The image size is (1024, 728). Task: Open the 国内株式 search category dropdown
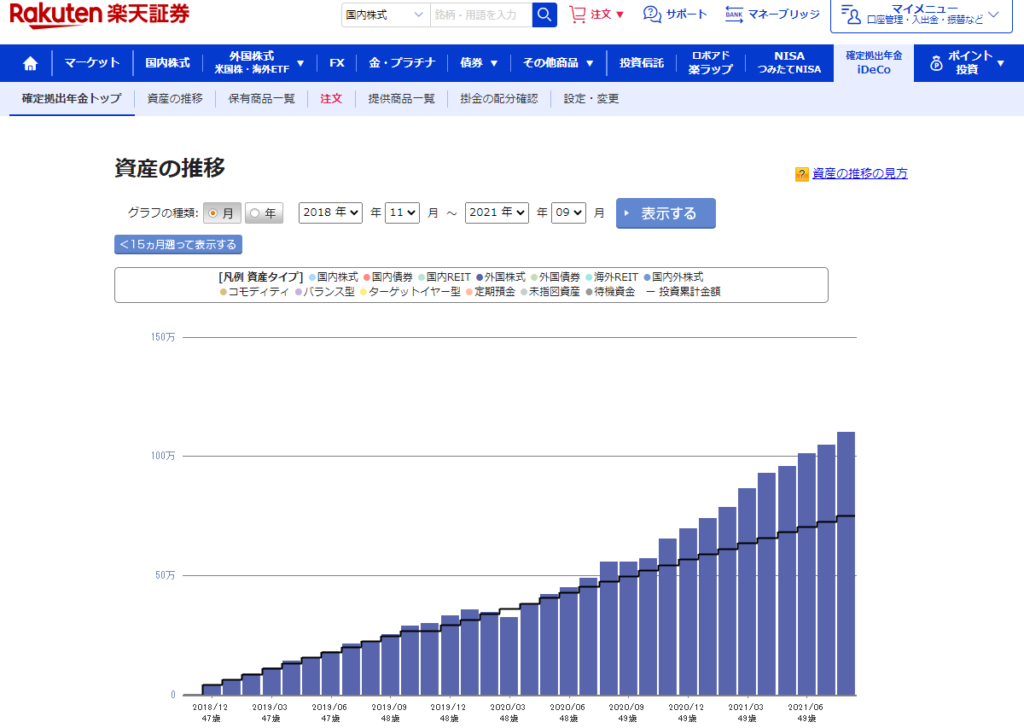384,15
